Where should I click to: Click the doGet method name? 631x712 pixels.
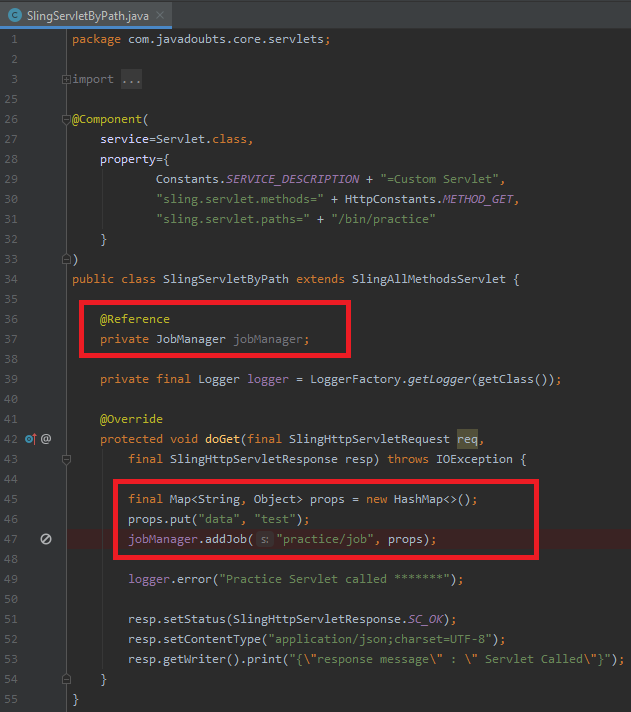coord(222,439)
